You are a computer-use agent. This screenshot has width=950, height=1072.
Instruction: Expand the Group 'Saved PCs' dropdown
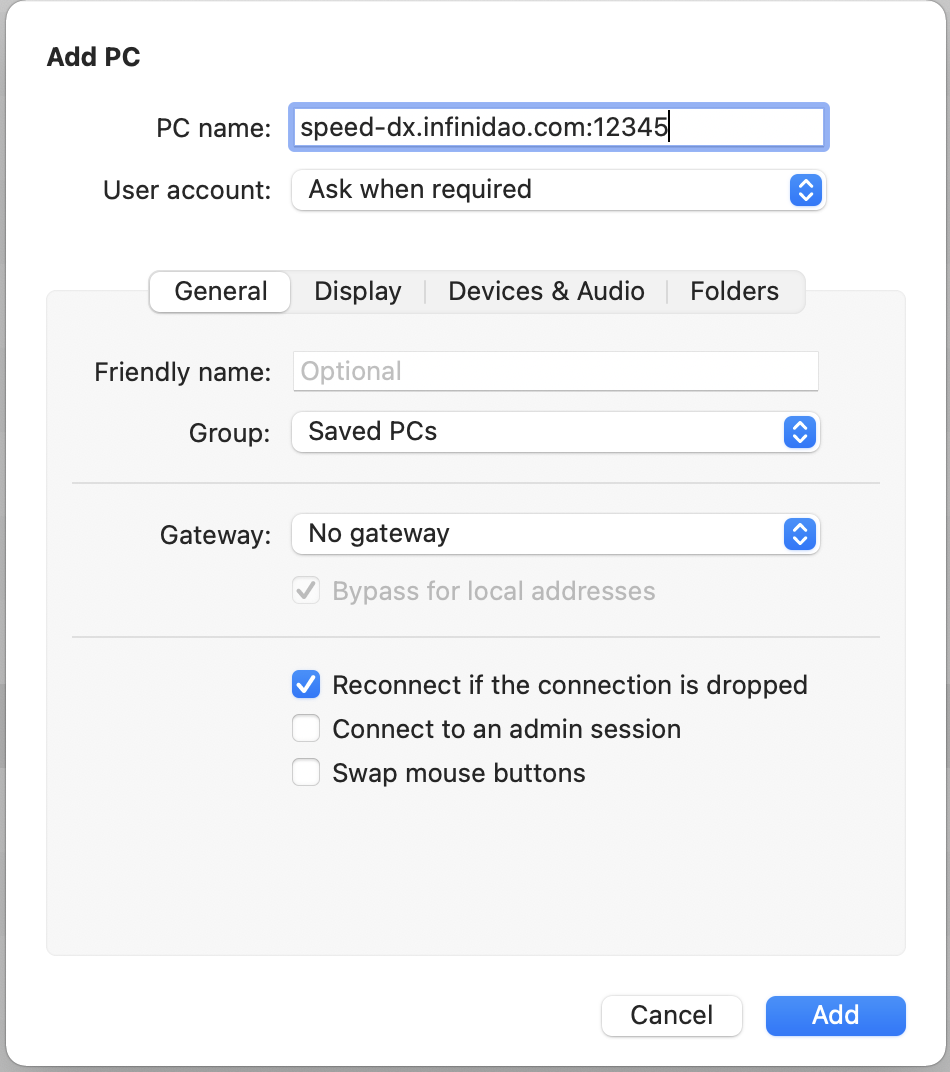click(540, 432)
